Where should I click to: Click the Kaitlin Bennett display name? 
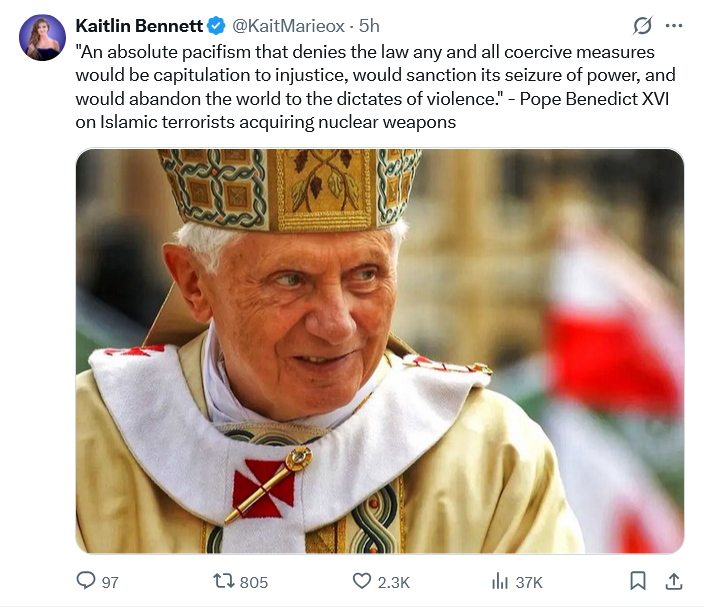[x=138, y=26]
